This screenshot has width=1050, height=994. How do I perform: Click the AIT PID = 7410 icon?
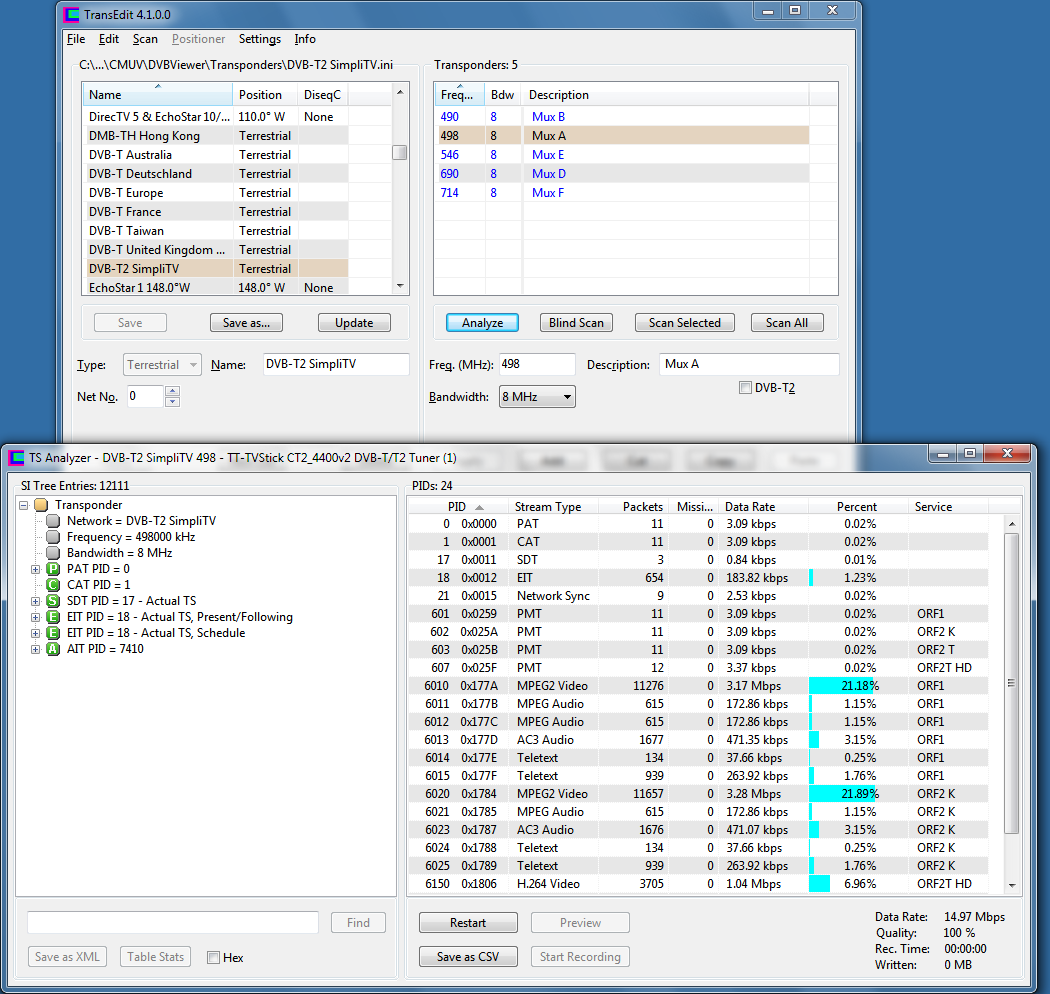coord(54,649)
